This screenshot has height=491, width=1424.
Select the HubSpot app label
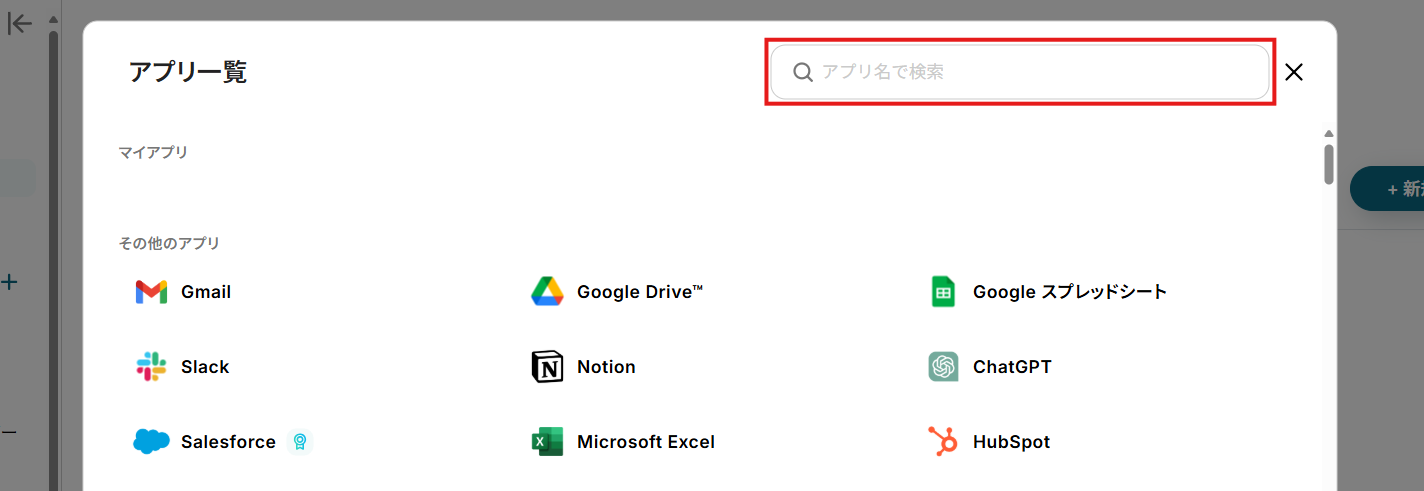point(1011,442)
